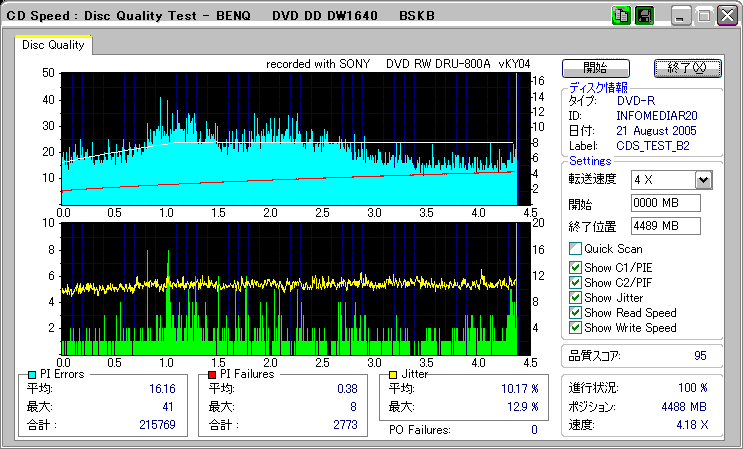Toggle the Show C2/PIF checkbox
Image resolution: width=743 pixels, height=449 pixels.
pyautogui.click(x=575, y=282)
